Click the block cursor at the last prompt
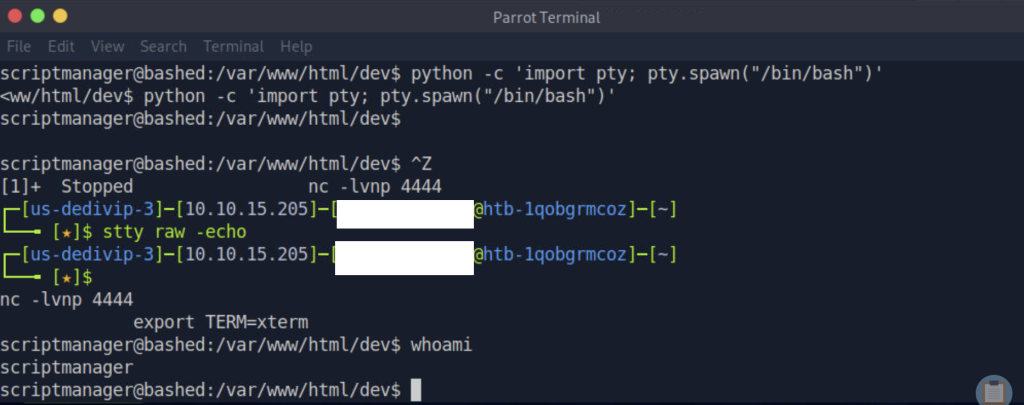The width and height of the screenshot is (1024, 405). (416, 391)
